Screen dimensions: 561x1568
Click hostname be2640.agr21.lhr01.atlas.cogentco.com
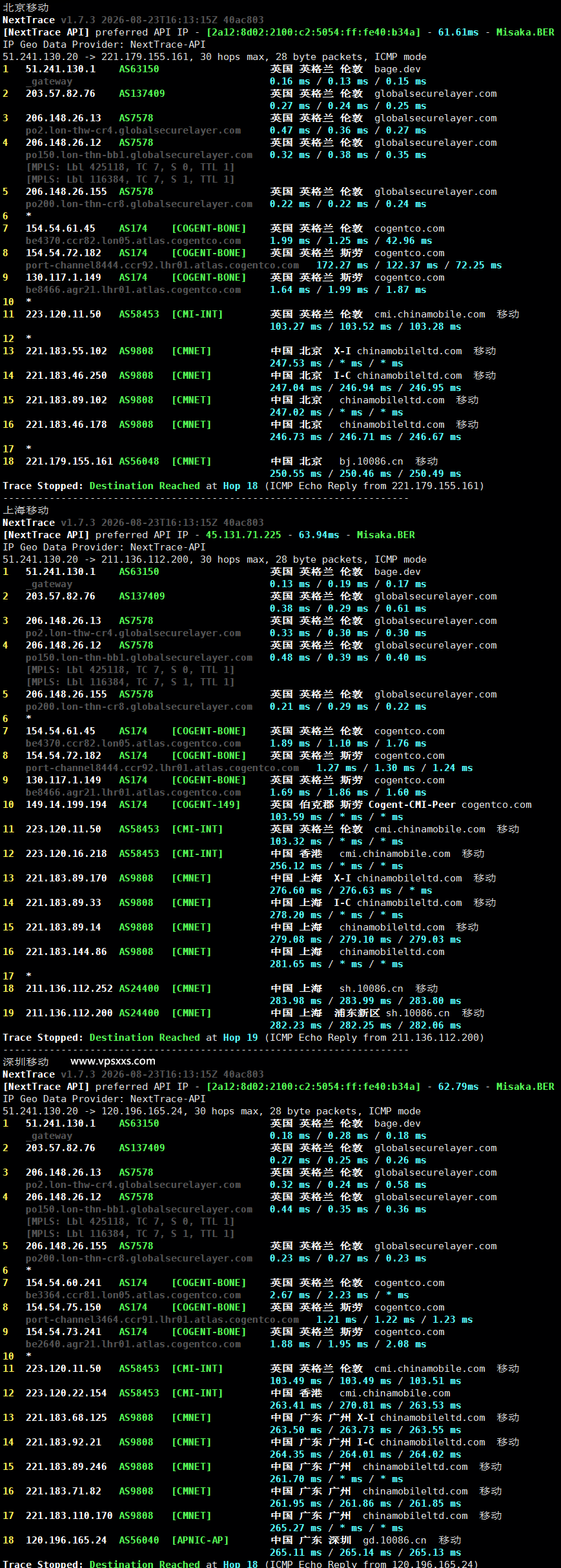[x=133, y=1344]
